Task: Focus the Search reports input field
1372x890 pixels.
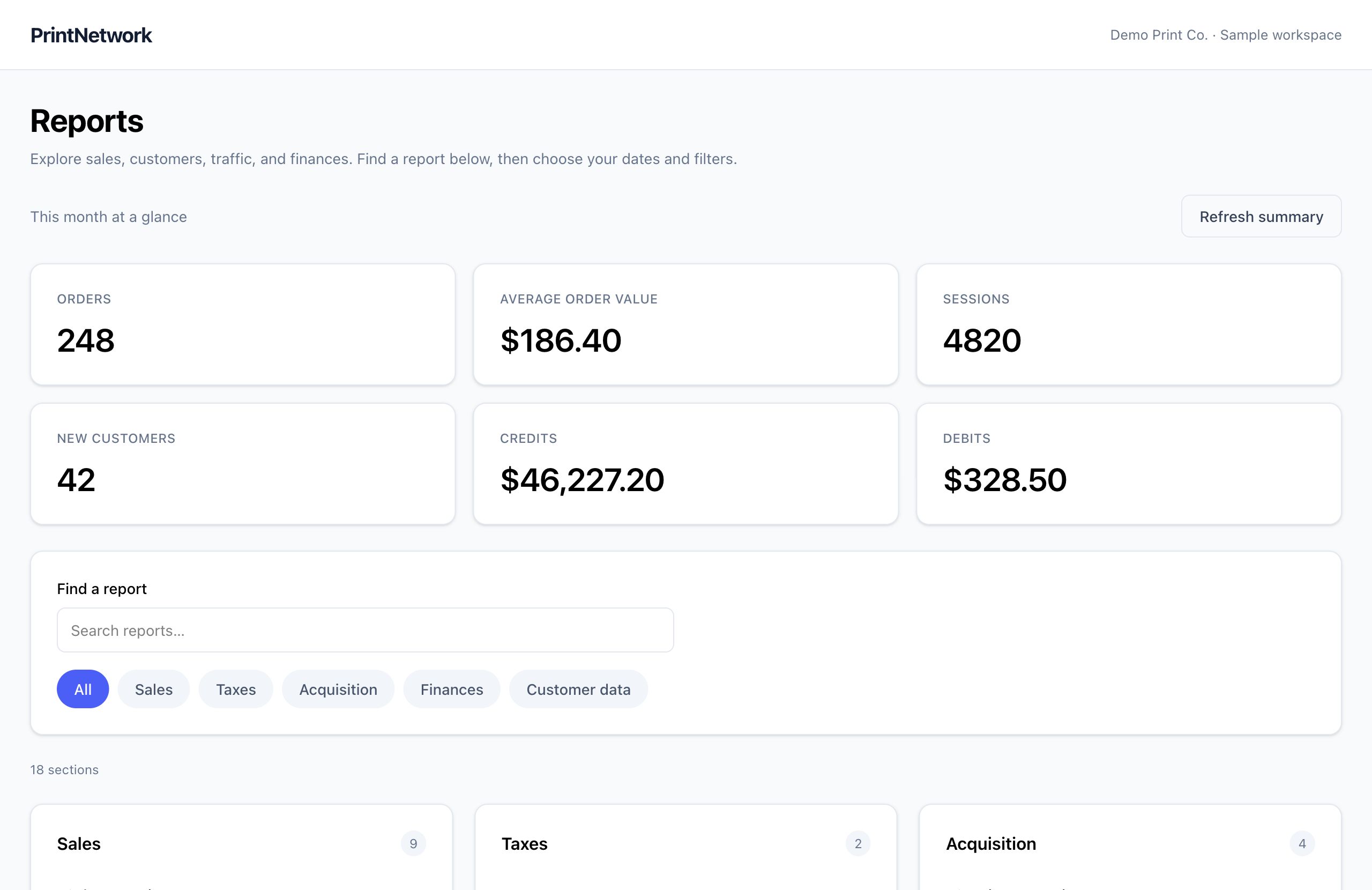Action: (365, 630)
